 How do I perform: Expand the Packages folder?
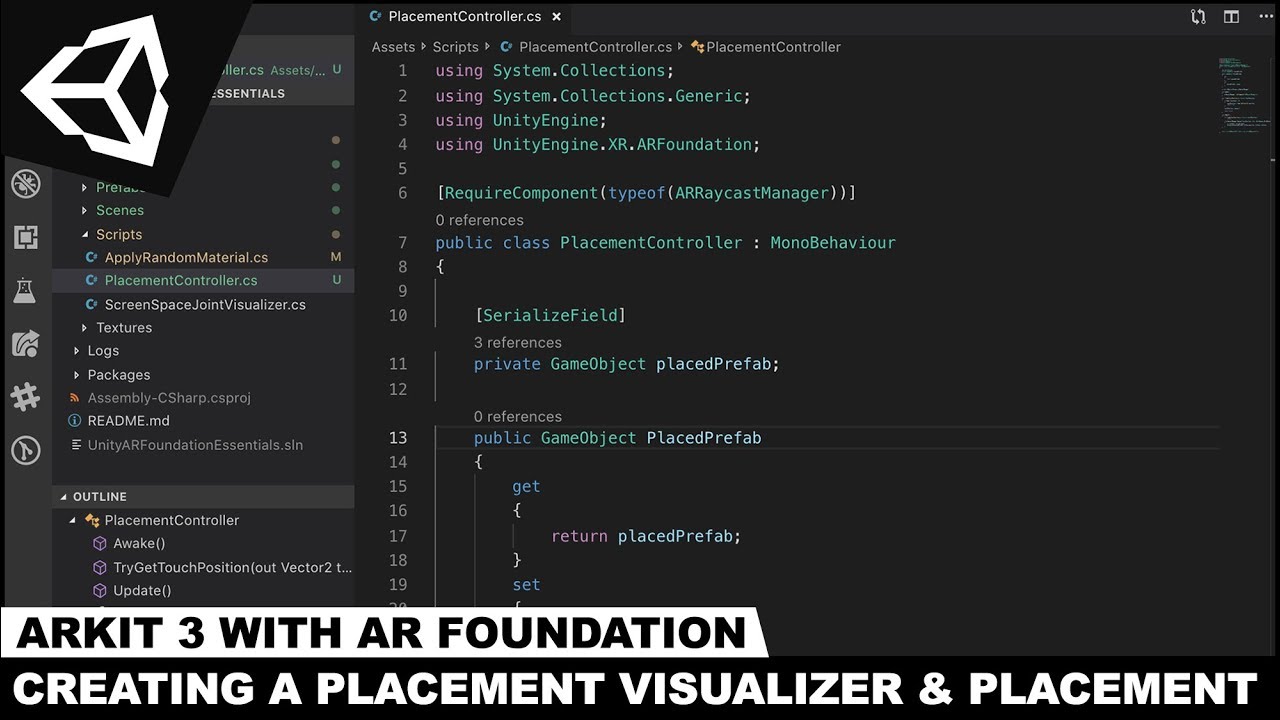(77, 375)
